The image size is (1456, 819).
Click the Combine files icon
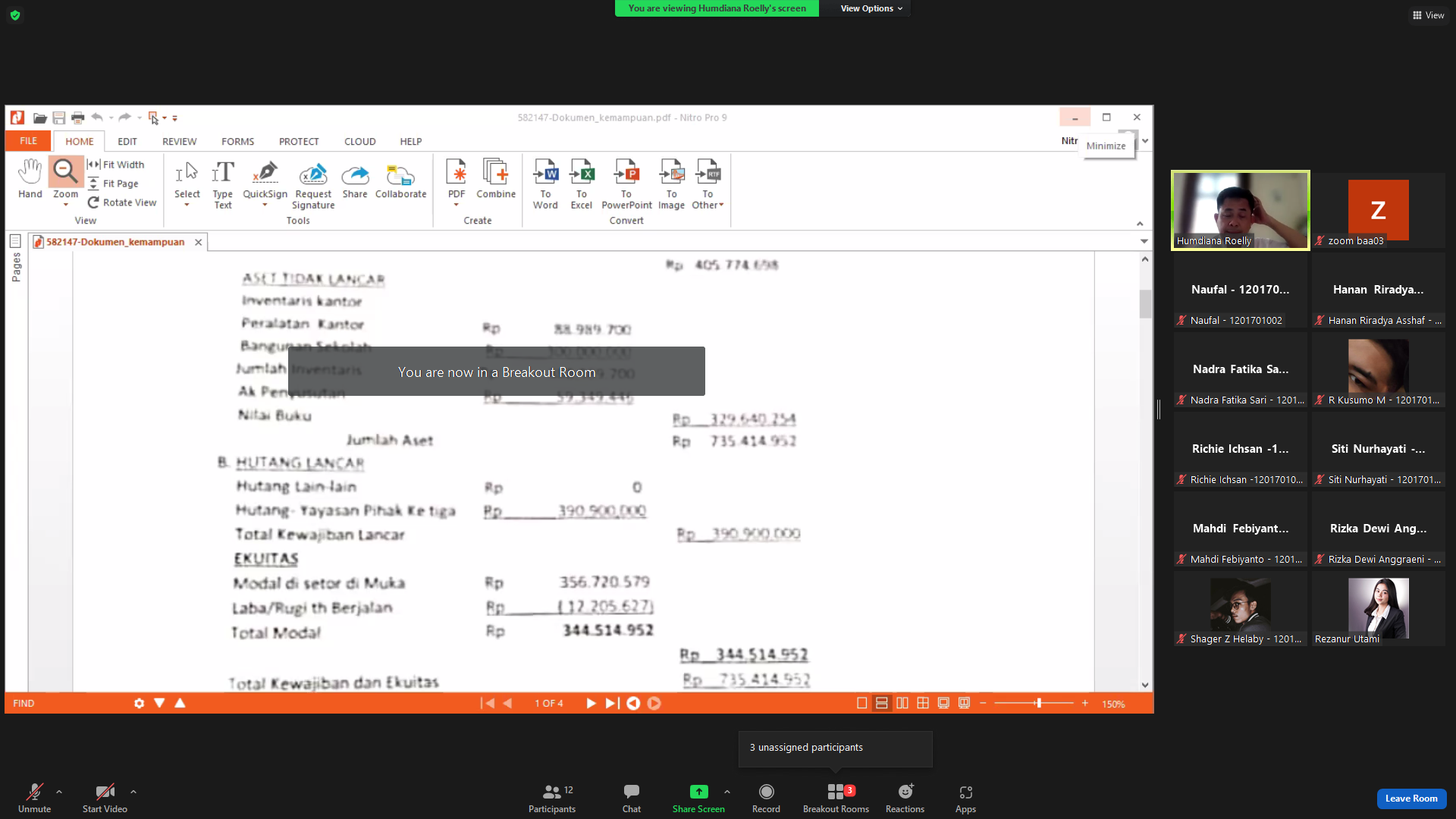[496, 179]
